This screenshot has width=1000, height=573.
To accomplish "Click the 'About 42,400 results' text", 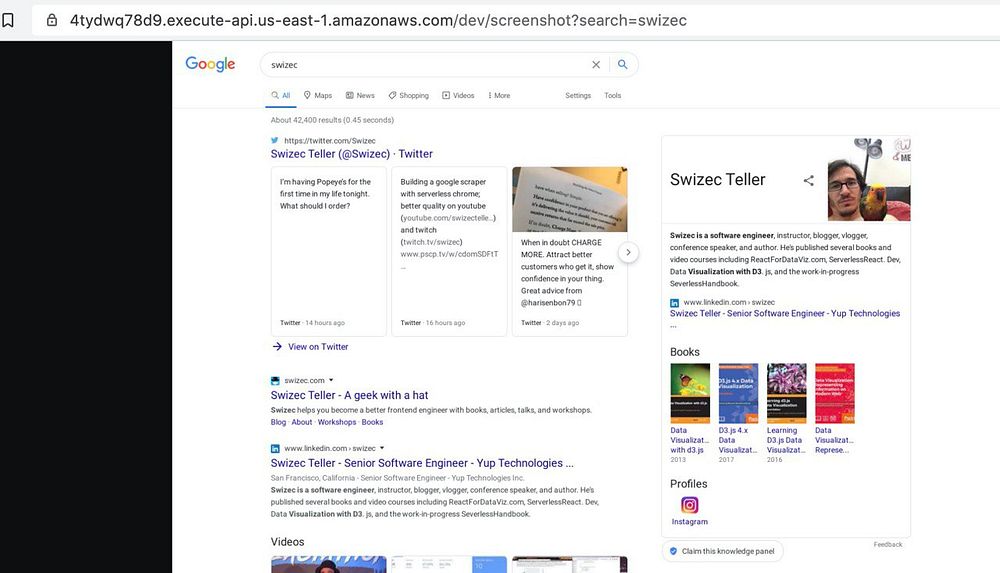I will [x=332, y=120].
